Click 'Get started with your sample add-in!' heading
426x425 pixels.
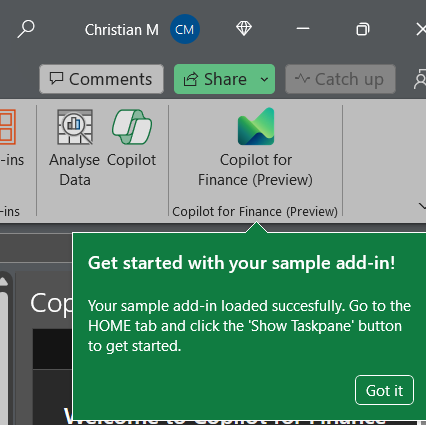click(242, 263)
